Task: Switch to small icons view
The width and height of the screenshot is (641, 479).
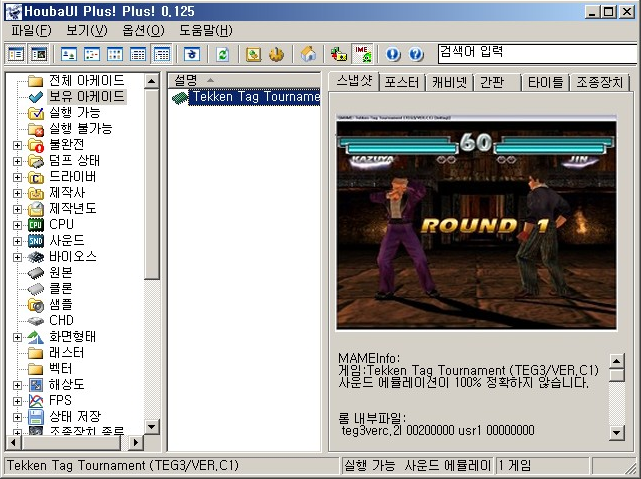Action: point(92,54)
